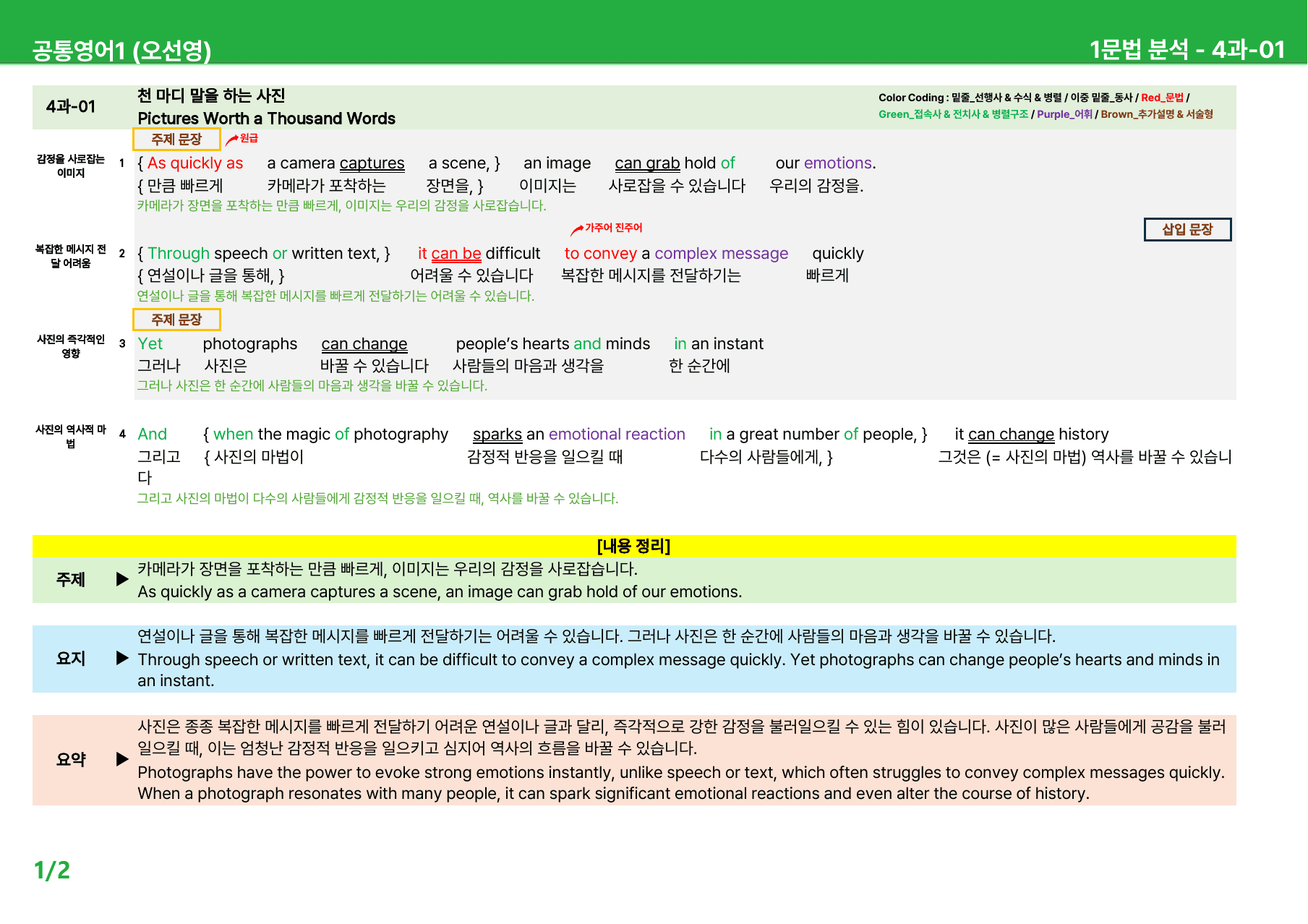Screen dimensions: 1308x924
Task: Click the arrow marker beside 주제
Action: click(122, 579)
